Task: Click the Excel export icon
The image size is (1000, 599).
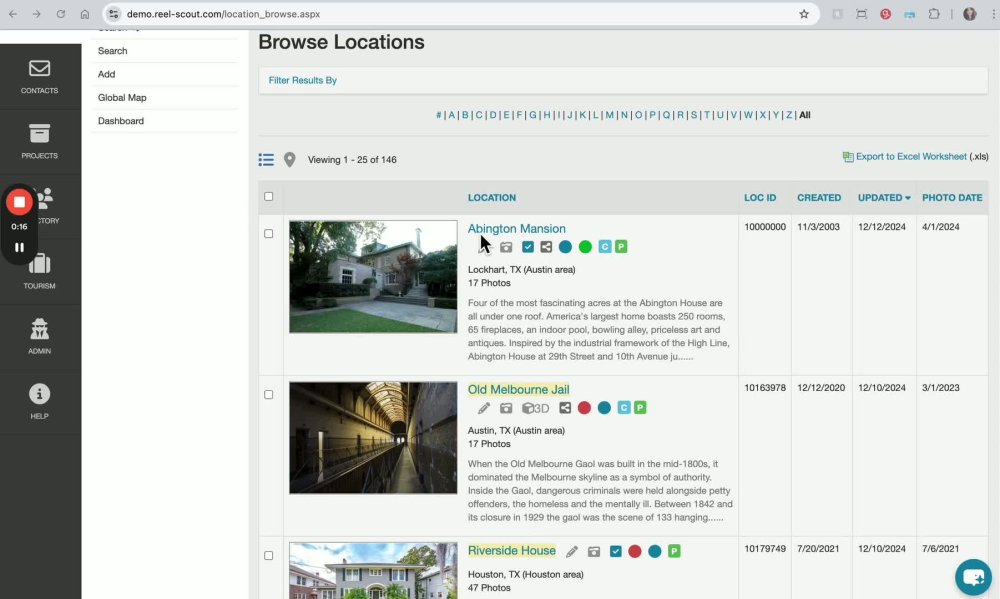Action: pos(848,157)
